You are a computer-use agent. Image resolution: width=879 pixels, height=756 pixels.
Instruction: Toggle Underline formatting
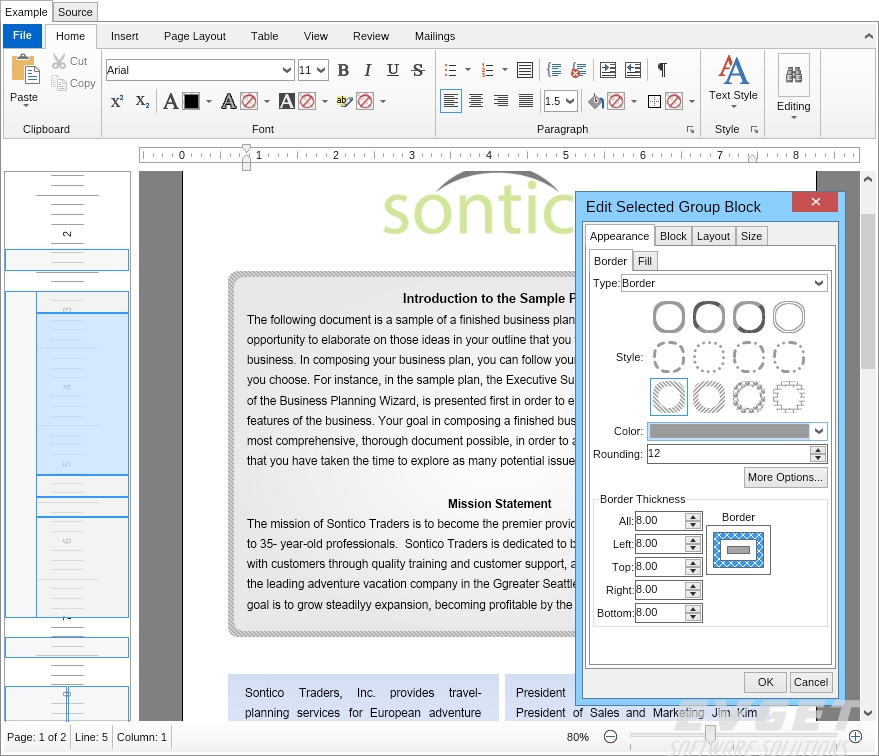392,70
